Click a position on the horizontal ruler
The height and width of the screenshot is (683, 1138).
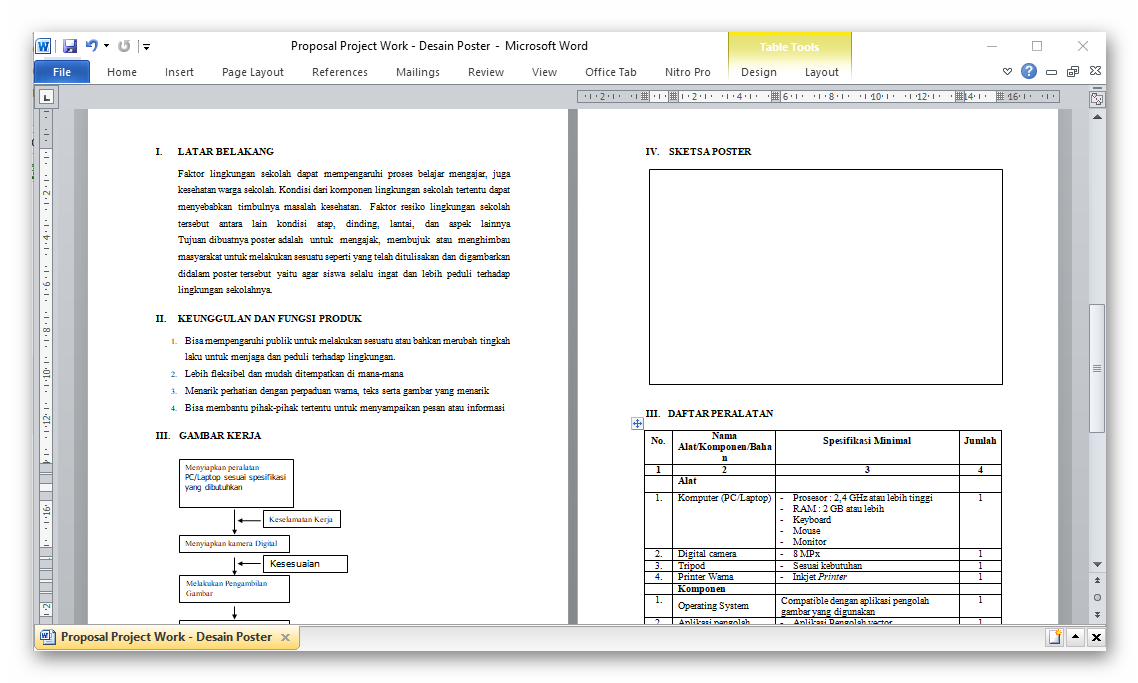click(x=800, y=96)
